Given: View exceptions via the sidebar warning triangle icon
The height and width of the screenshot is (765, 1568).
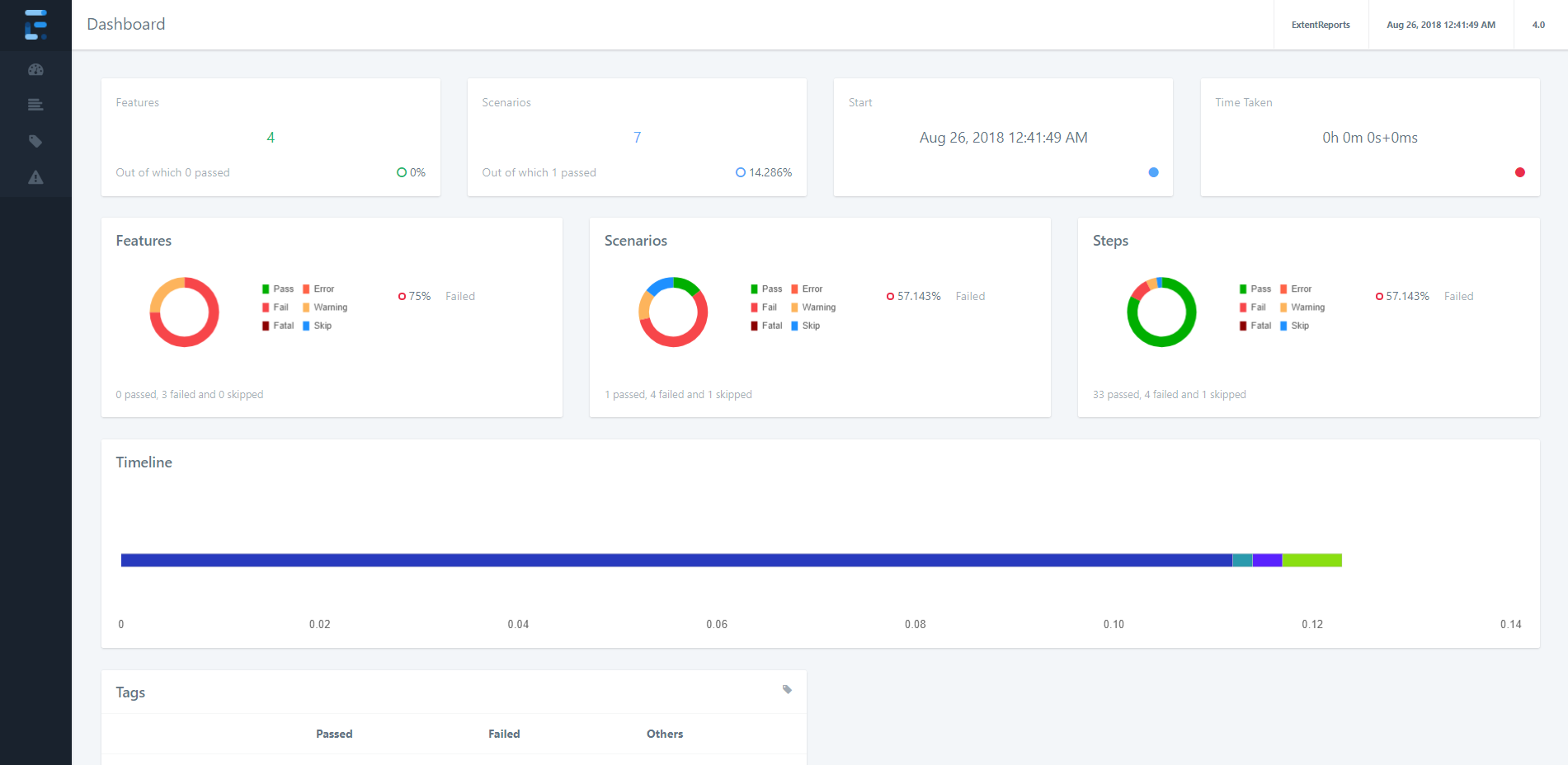Looking at the screenshot, I should (35, 176).
